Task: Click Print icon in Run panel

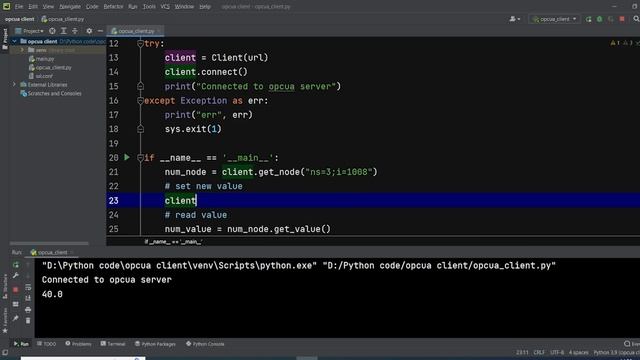Action: 28,310
